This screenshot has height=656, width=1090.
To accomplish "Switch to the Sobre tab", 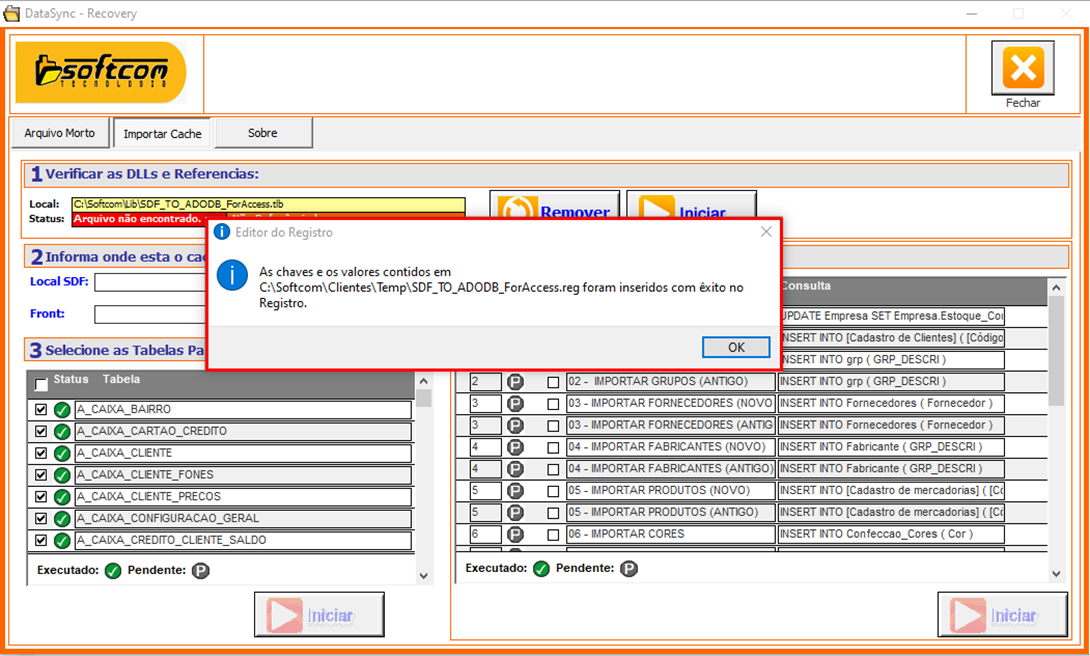I will click(263, 133).
